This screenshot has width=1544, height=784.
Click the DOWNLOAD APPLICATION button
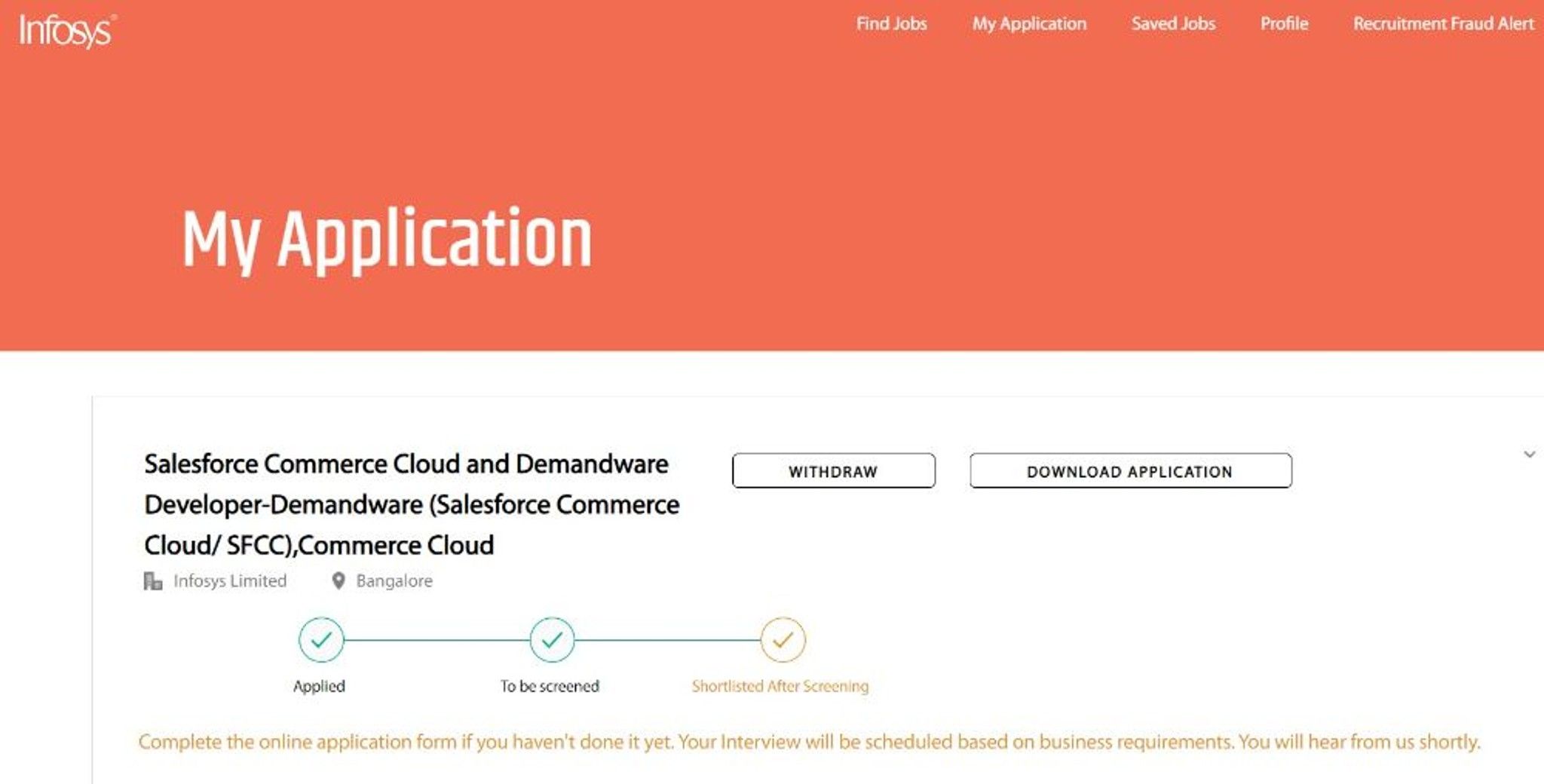tap(1130, 471)
